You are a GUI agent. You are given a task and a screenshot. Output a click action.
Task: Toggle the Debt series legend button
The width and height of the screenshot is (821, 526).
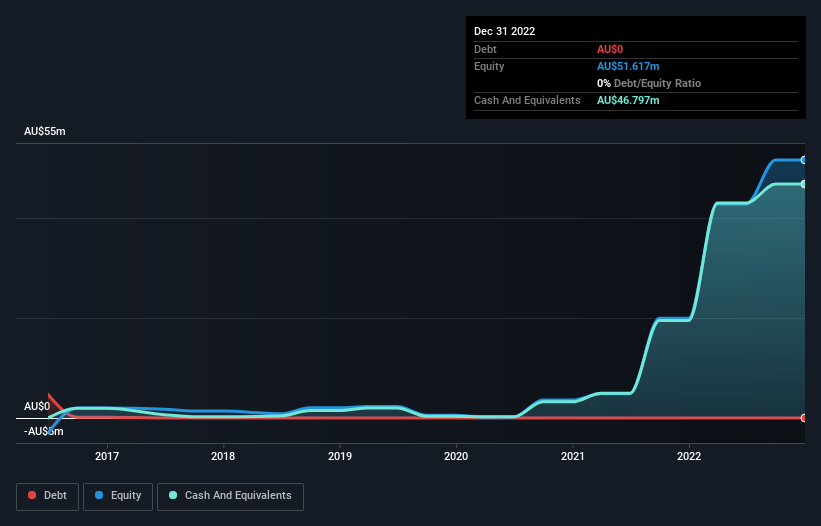pyautogui.click(x=47, y=496)
